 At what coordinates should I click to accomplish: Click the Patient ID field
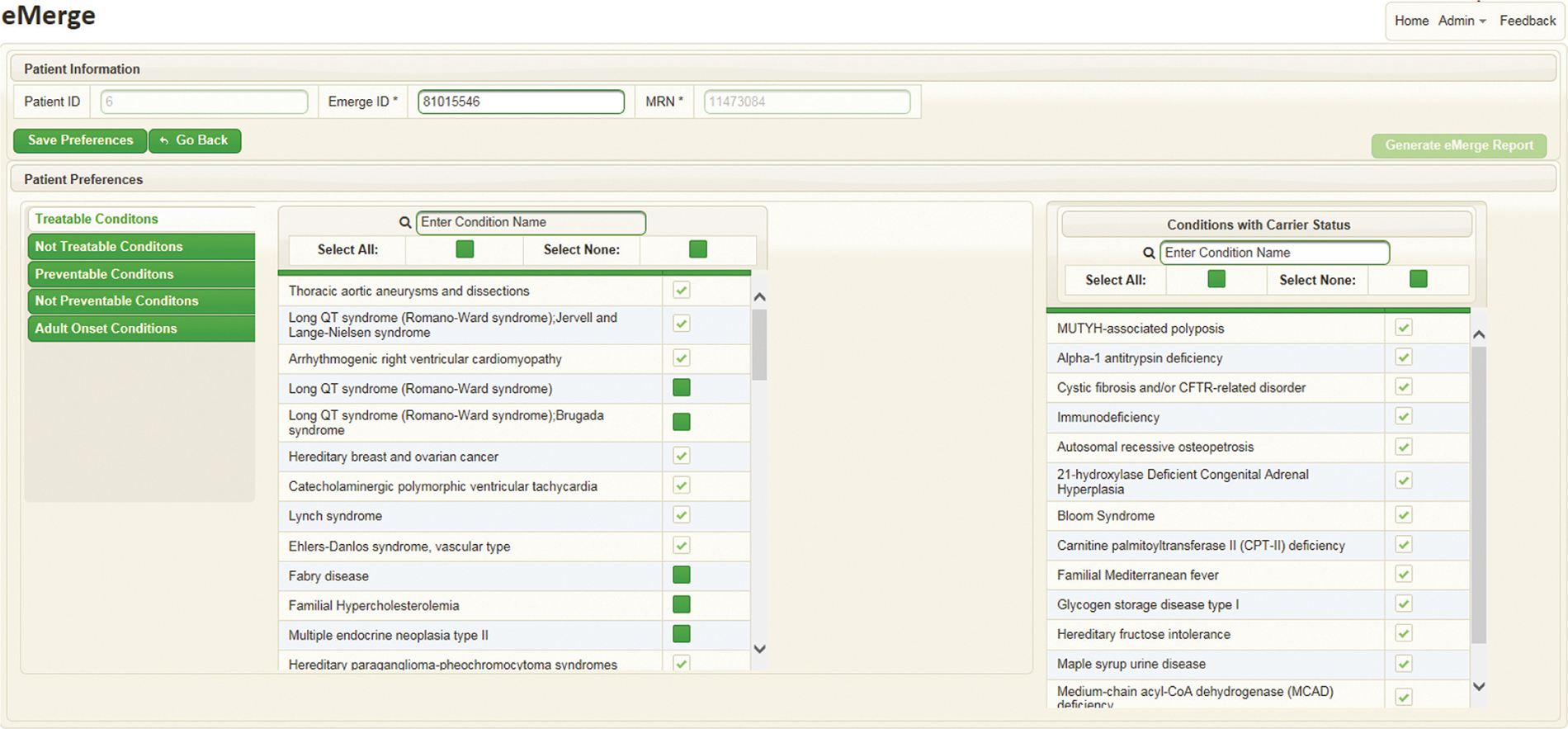[x=204, y=102]
